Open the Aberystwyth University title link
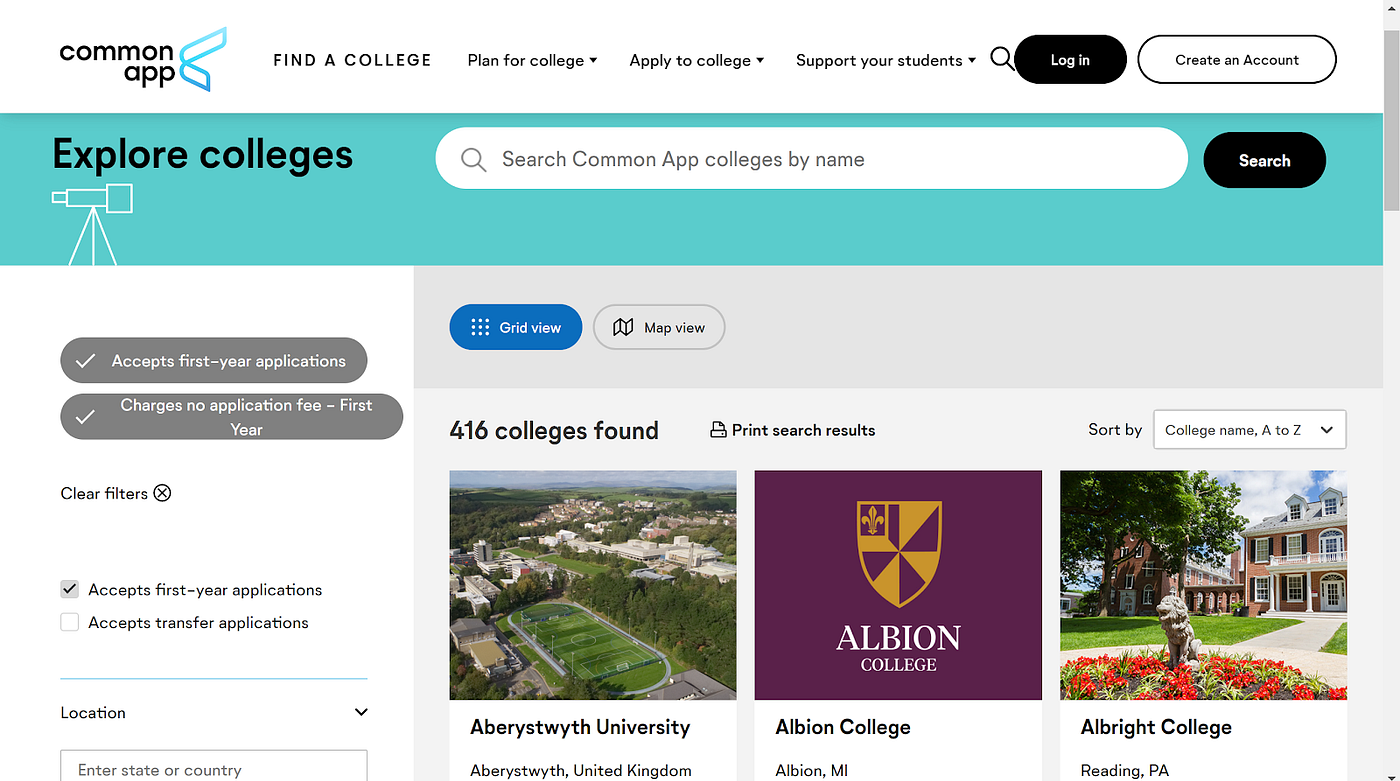The height and width of the screenshot is (781, 1400). click(580, 727)
